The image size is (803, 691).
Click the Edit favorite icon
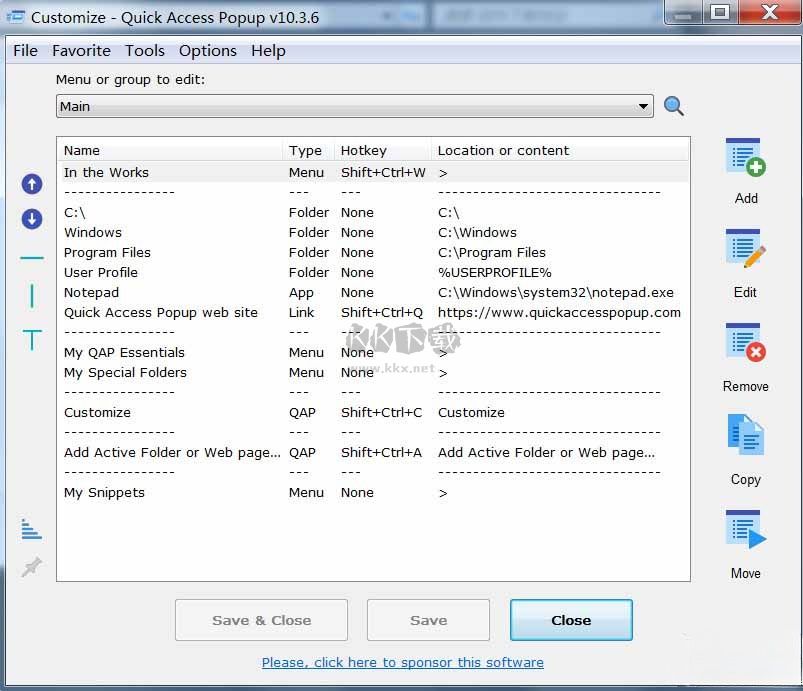pyautogui.click(x=745, y=251)
